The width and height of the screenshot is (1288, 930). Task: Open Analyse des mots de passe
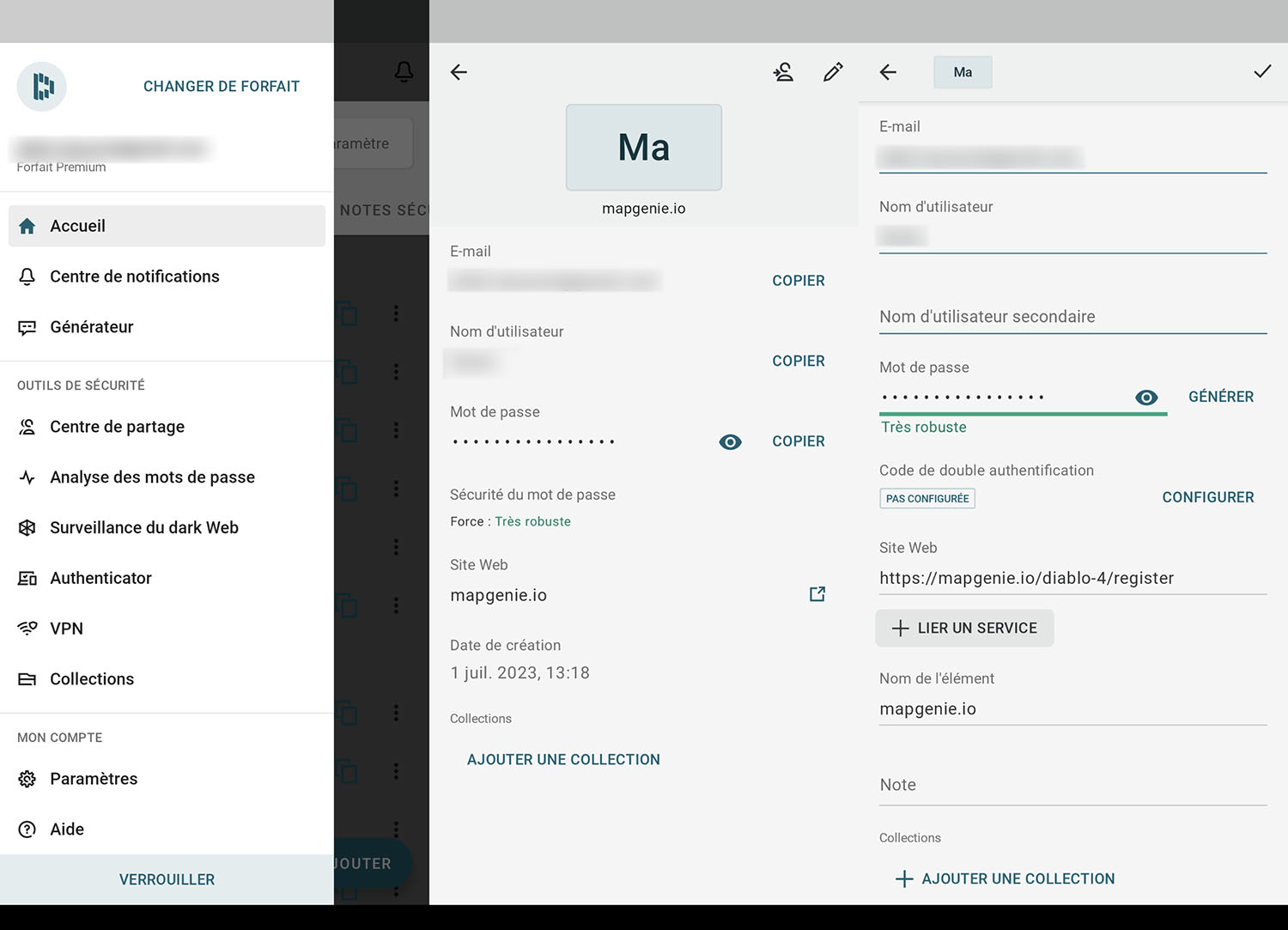167,477
